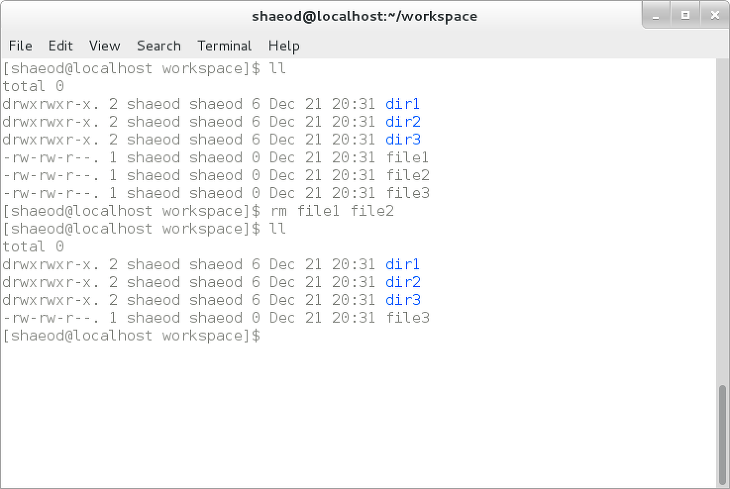Click the first 'll' command

[277, 68]
